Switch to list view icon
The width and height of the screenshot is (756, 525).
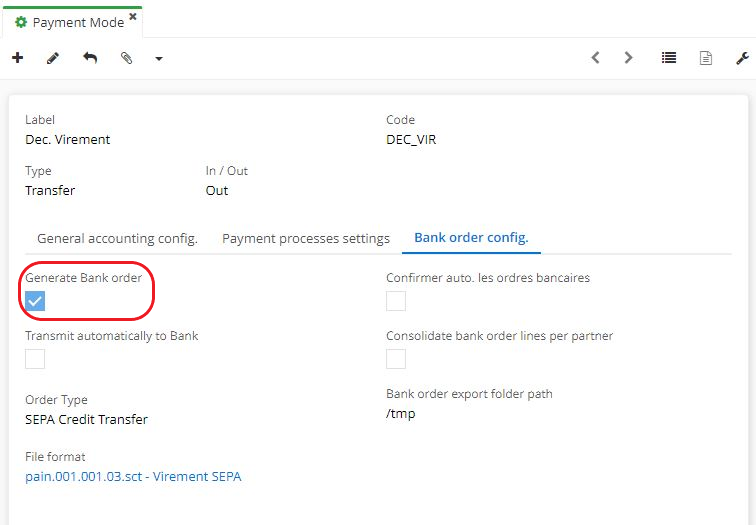point(669,58)
